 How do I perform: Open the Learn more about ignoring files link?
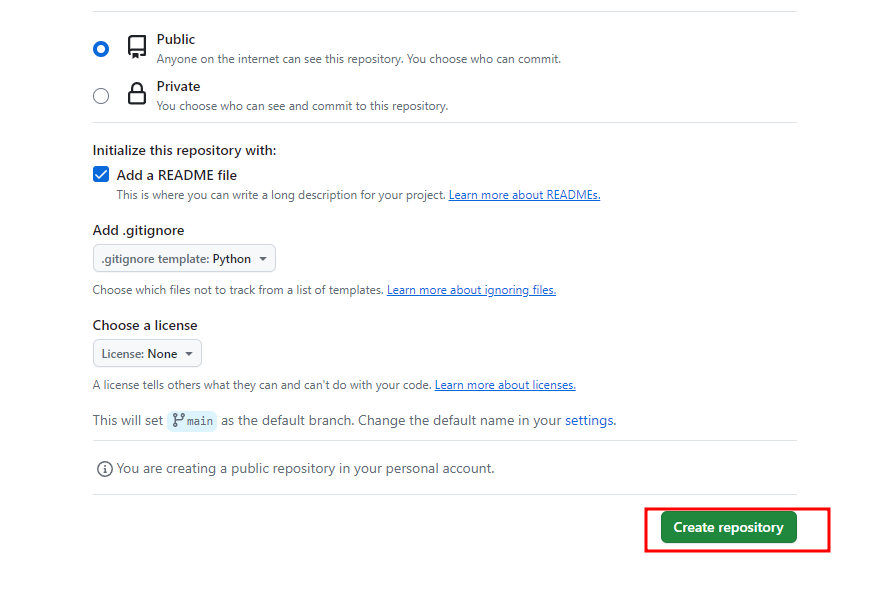(x=471, y=290)
